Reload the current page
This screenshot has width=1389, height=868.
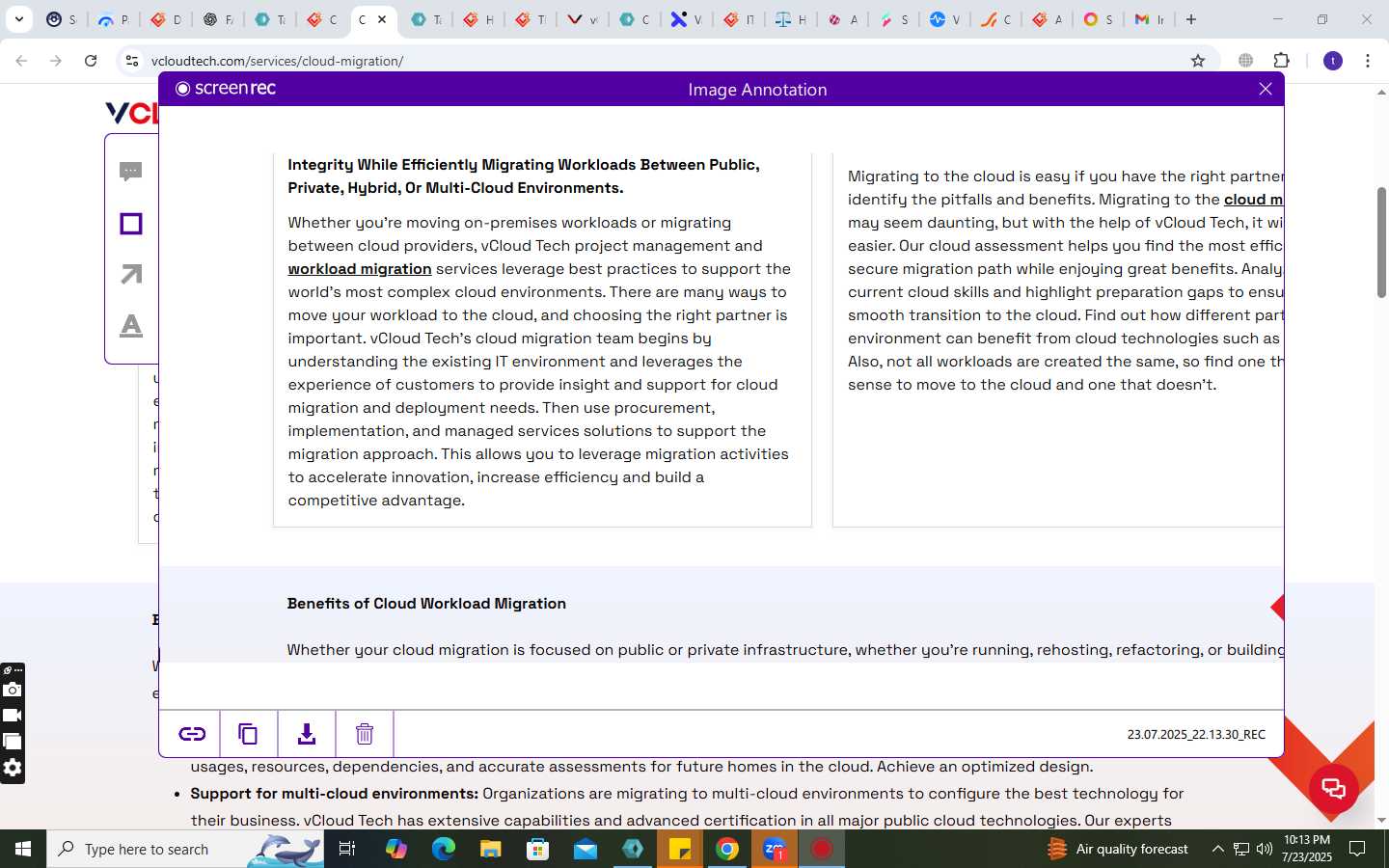click(91, 61)
